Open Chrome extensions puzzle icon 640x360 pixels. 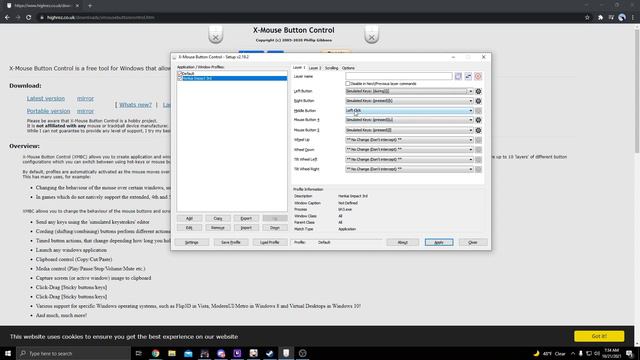coord(600,18)
